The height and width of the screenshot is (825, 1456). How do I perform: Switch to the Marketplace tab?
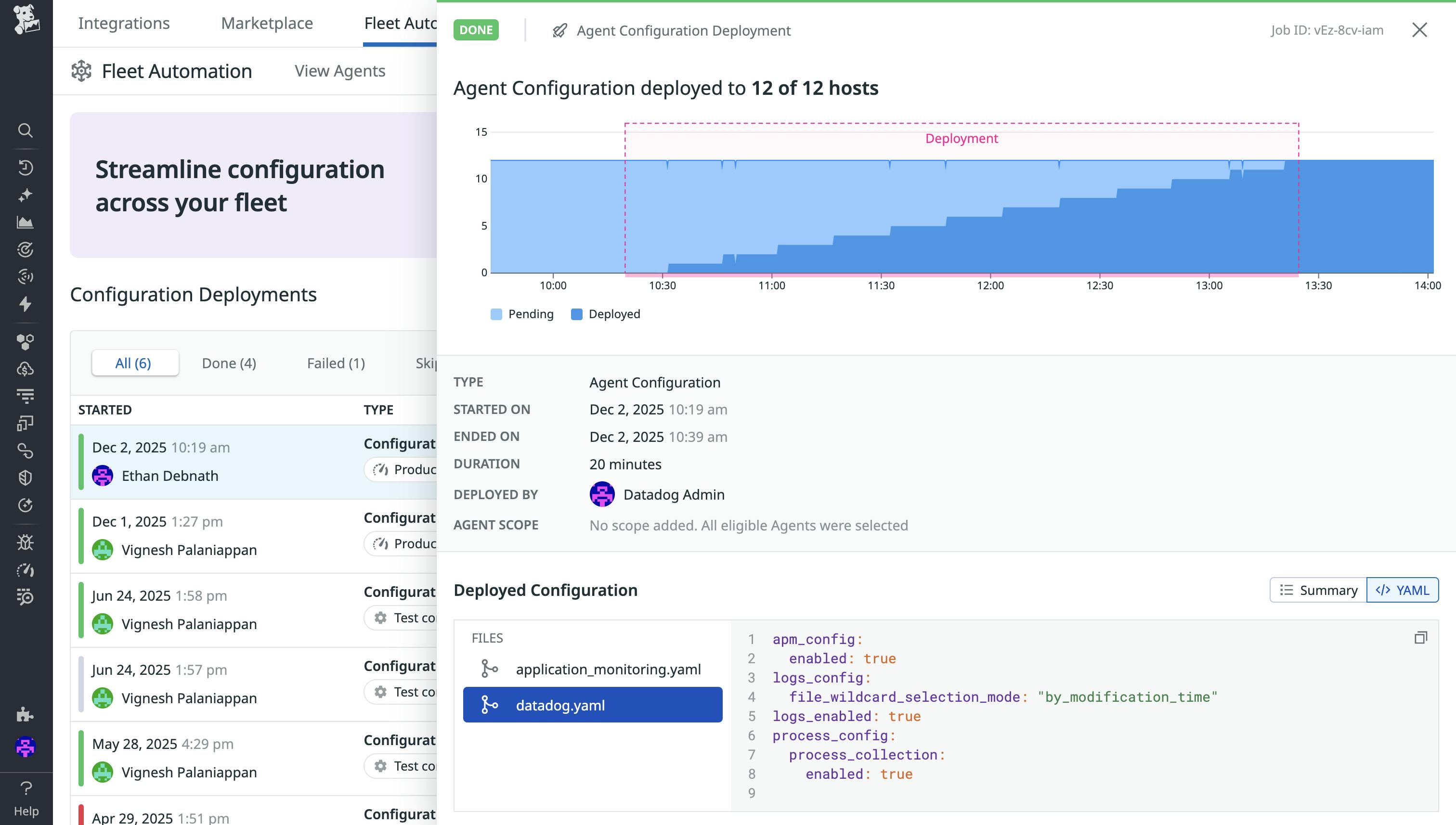267,23
